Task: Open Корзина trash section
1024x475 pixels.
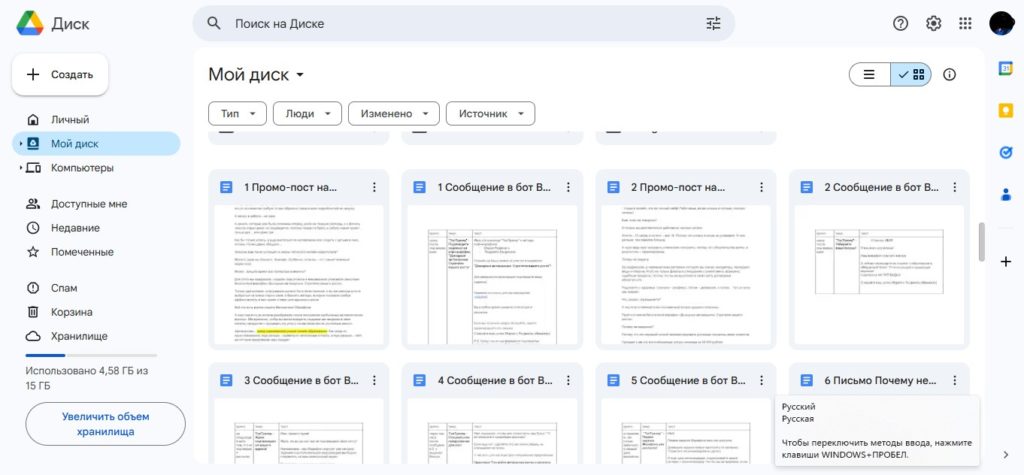Action: (96, 312)
